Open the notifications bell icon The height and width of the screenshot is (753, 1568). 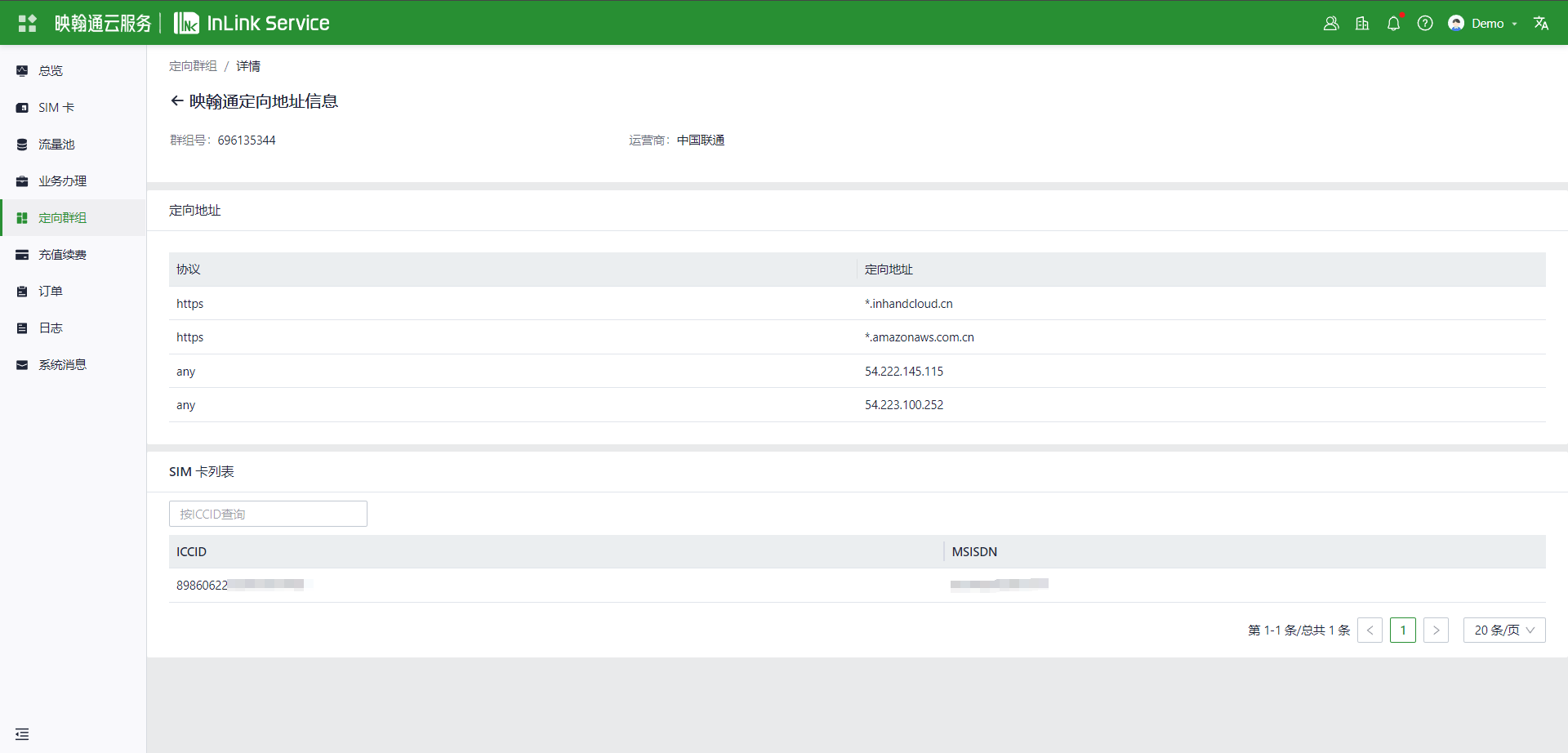[x=1394, y=24]
